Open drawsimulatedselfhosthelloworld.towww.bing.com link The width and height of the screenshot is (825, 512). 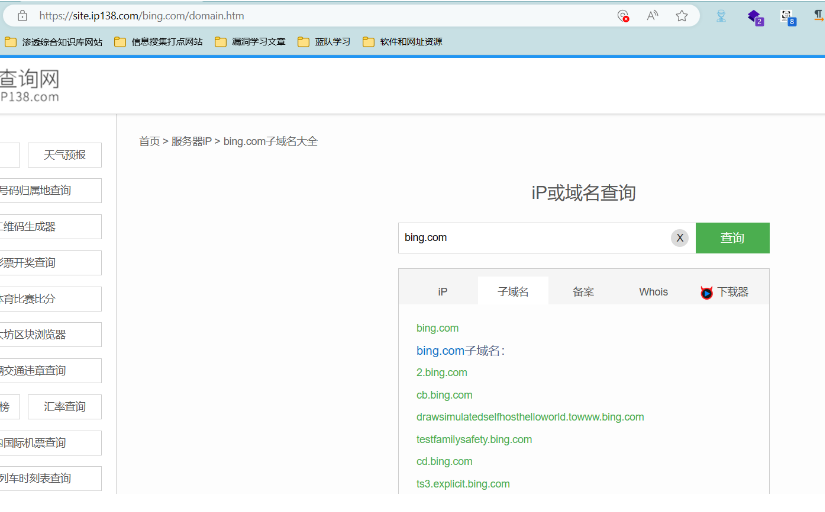tap(530, 417)
